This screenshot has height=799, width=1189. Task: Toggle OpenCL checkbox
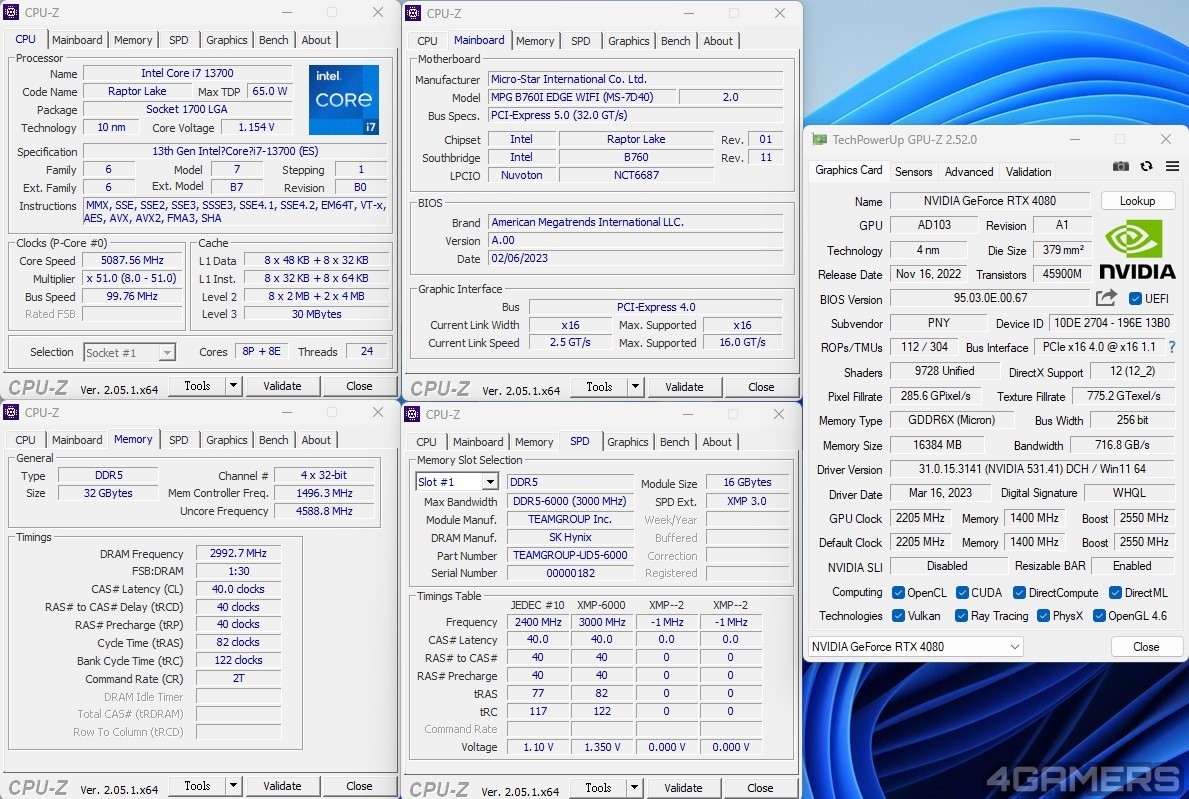click(899, 593)
